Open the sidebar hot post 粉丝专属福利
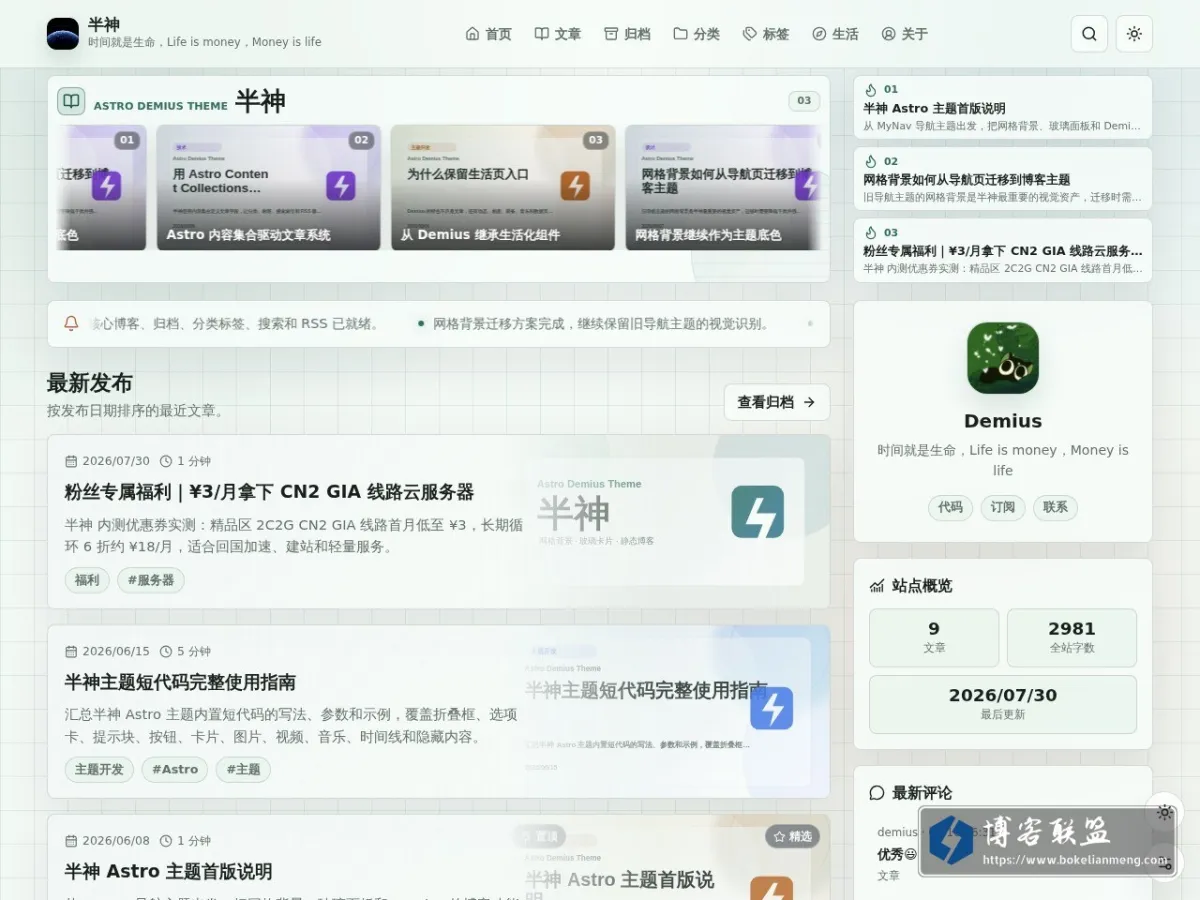Viewport: 1200px width, 900px height. (1003, 251)
